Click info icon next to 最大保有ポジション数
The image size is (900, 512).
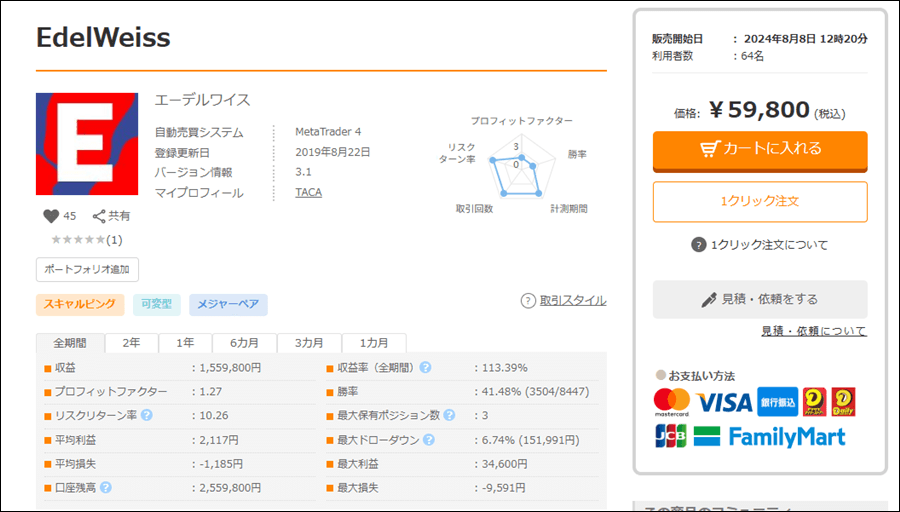click(449, 416)
